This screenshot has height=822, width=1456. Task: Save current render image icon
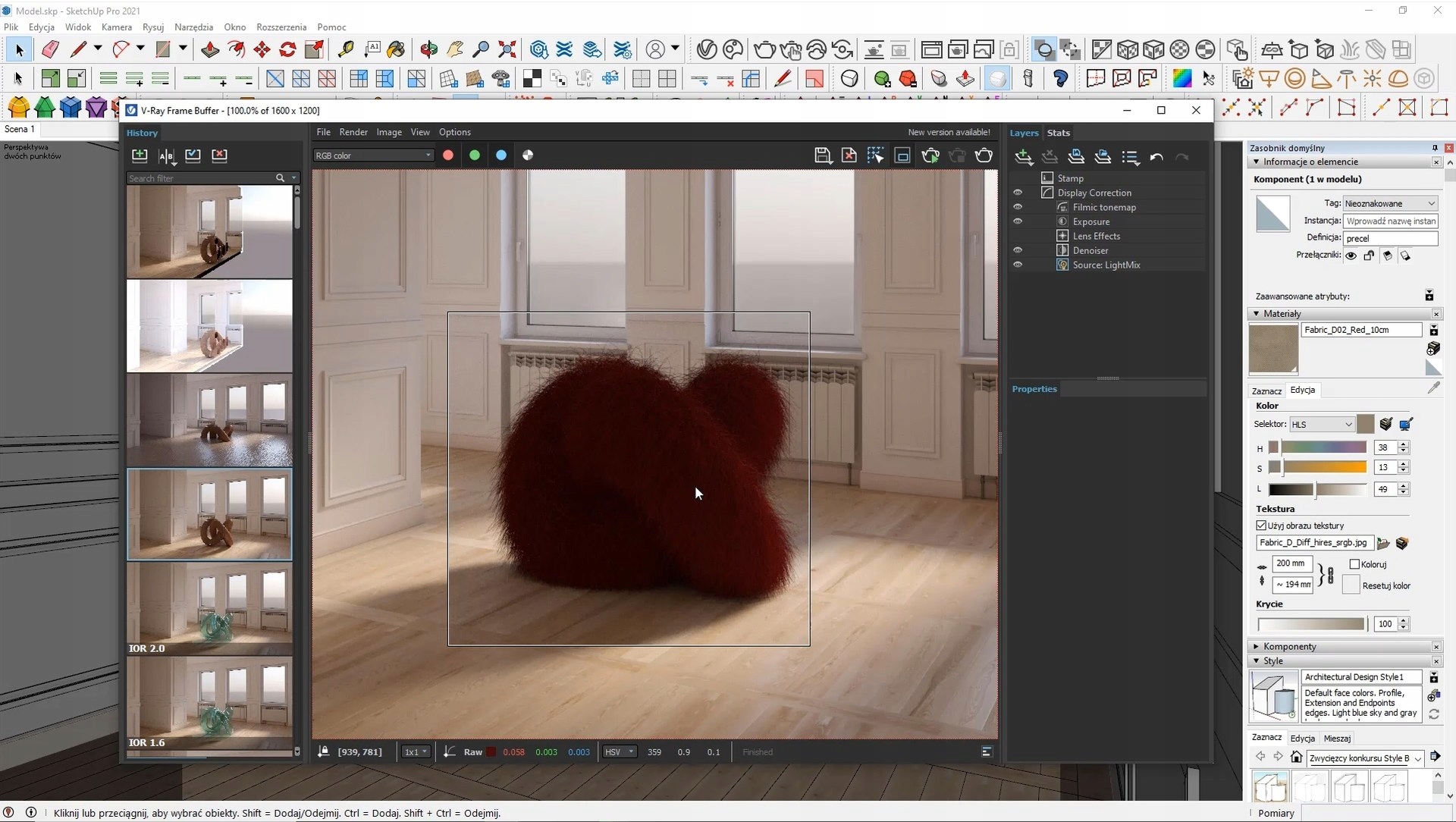pos(822,155)
